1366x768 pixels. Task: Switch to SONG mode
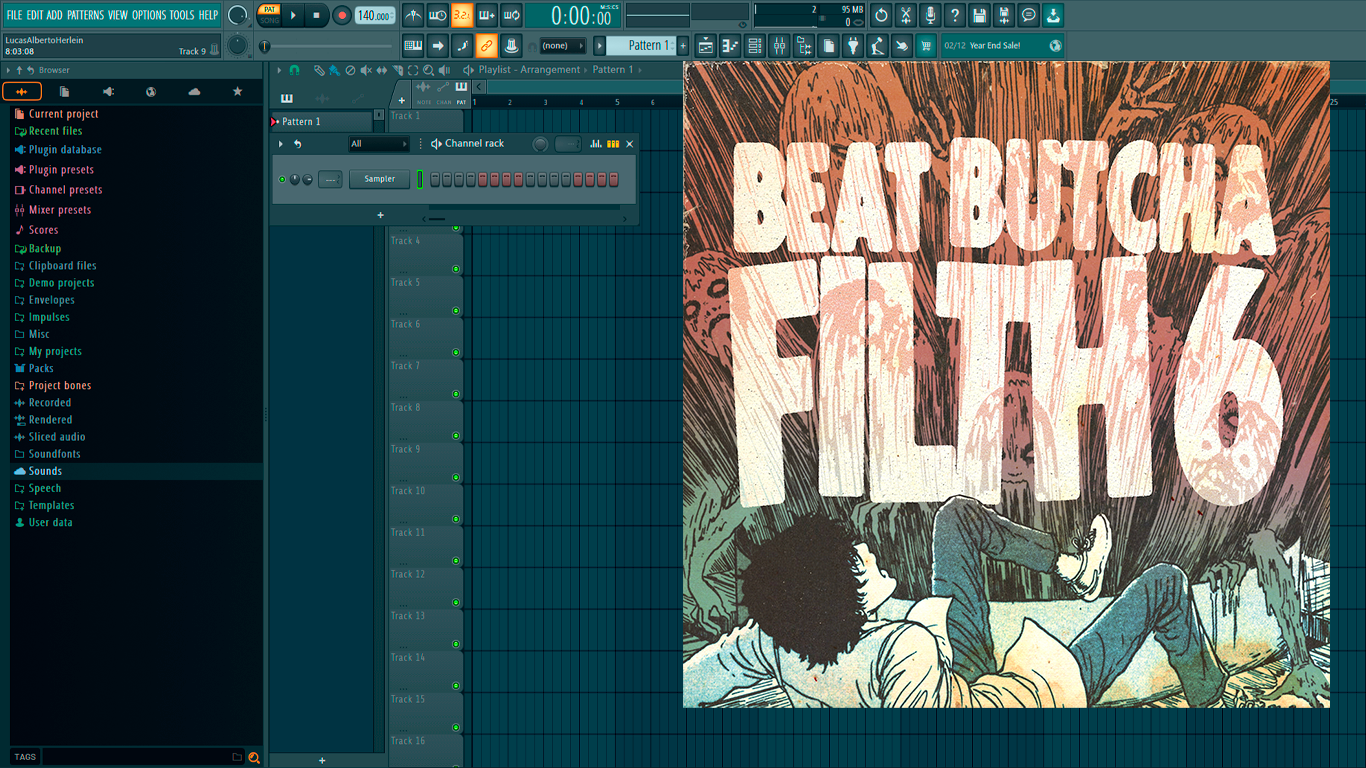(x=269, y=21)
